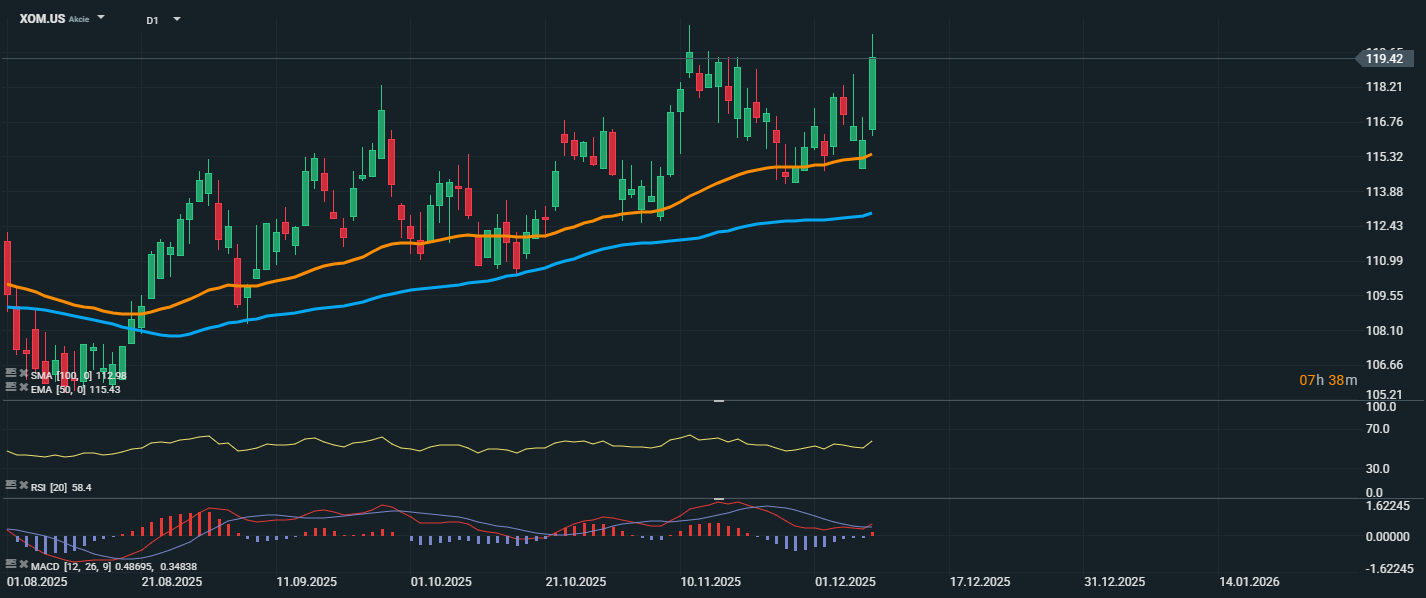1426x598 pixels.
Task: Click the 119.42 current price tag
Action: 1386,59
